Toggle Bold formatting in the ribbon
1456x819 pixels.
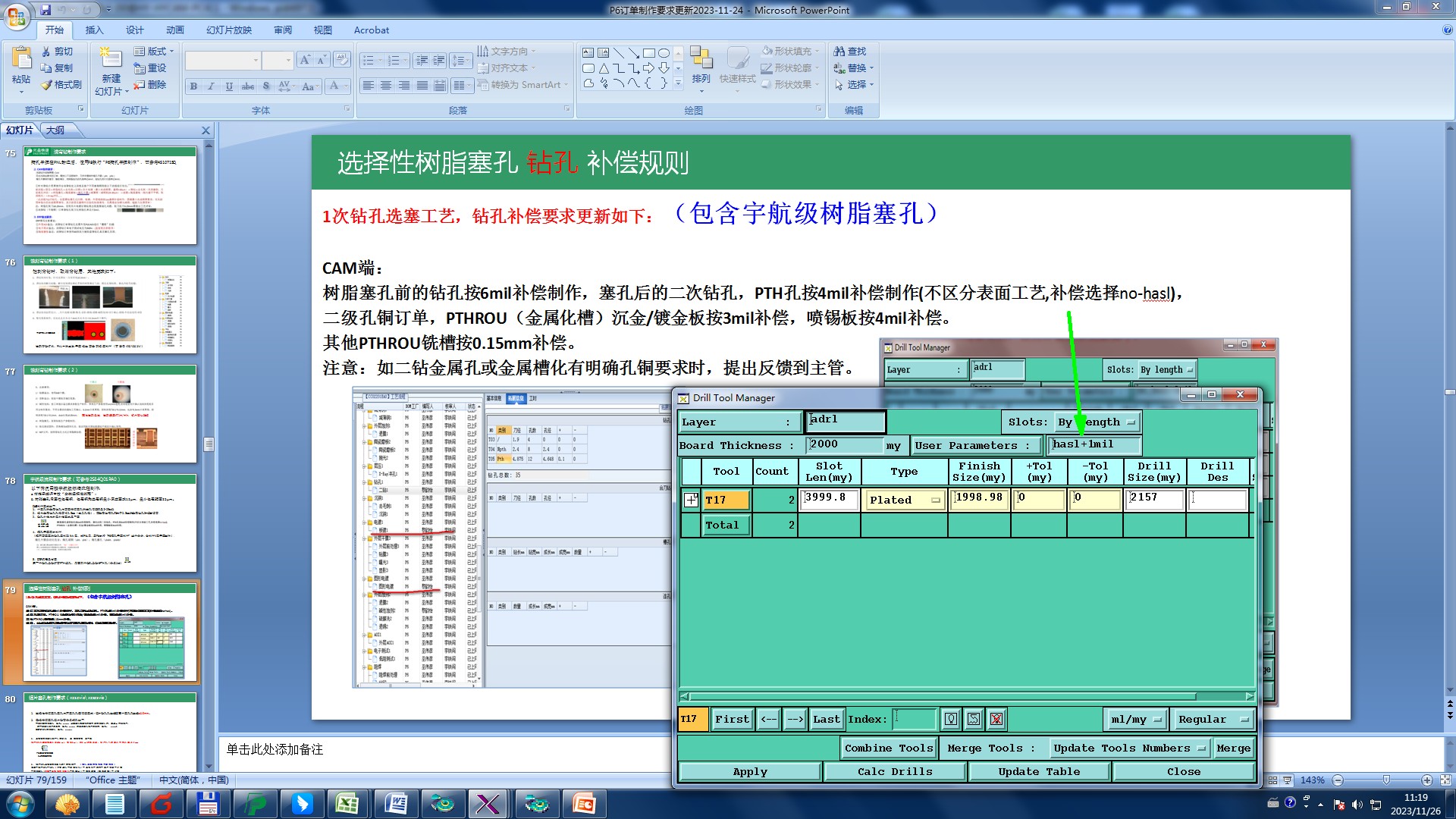click(193, 86)
